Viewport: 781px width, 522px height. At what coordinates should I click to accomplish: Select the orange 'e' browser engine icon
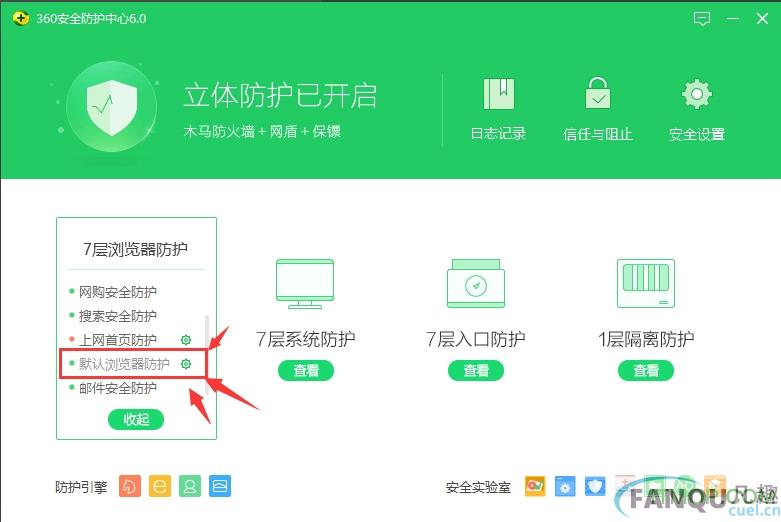pyautogui.click(x=160, y=486)
